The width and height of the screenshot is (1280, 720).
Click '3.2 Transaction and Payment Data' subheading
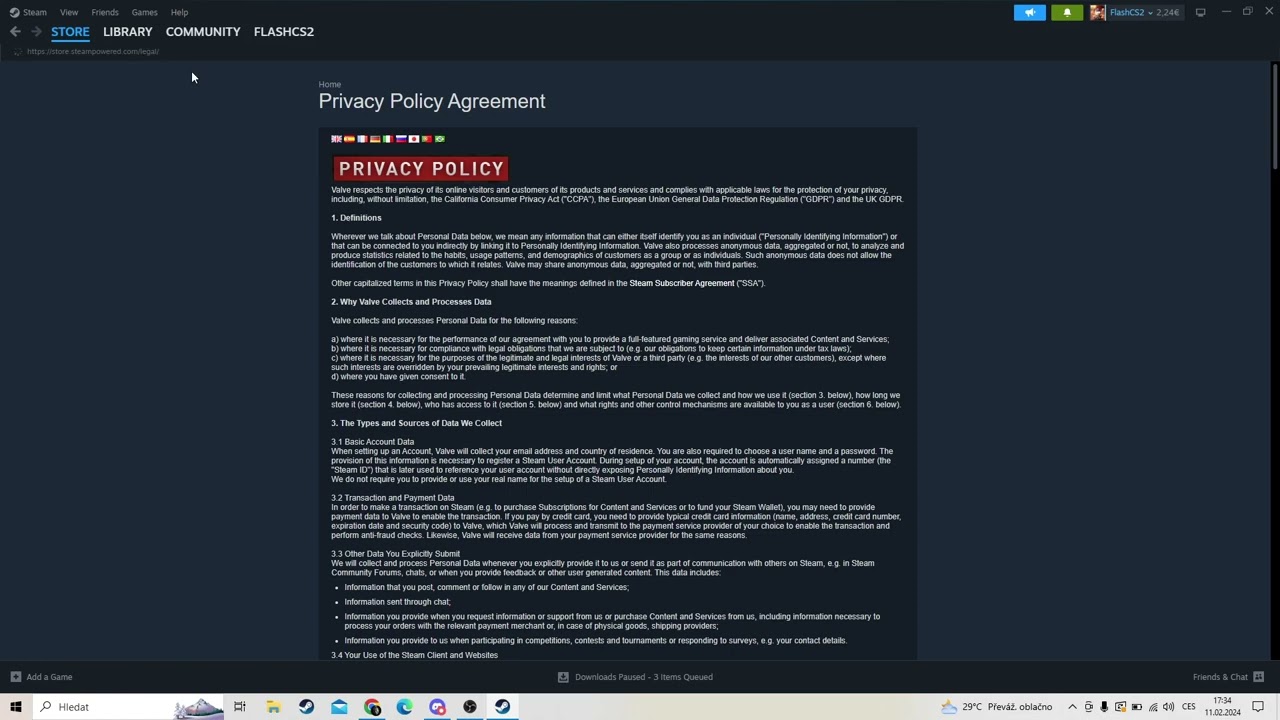tap(393, 498)
